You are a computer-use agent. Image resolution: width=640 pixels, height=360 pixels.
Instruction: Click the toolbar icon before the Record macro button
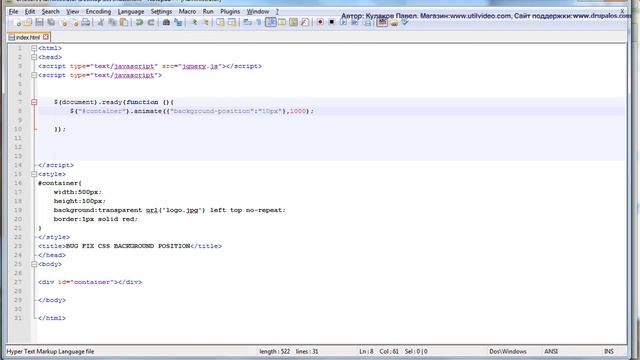click(305, 22)
